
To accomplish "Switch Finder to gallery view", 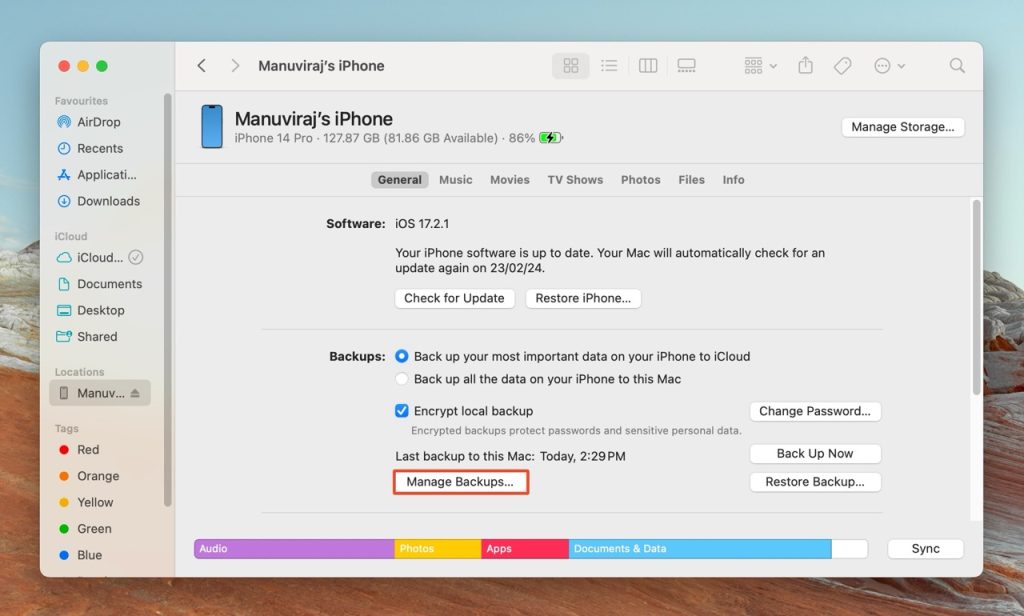I will coord(686,66).
